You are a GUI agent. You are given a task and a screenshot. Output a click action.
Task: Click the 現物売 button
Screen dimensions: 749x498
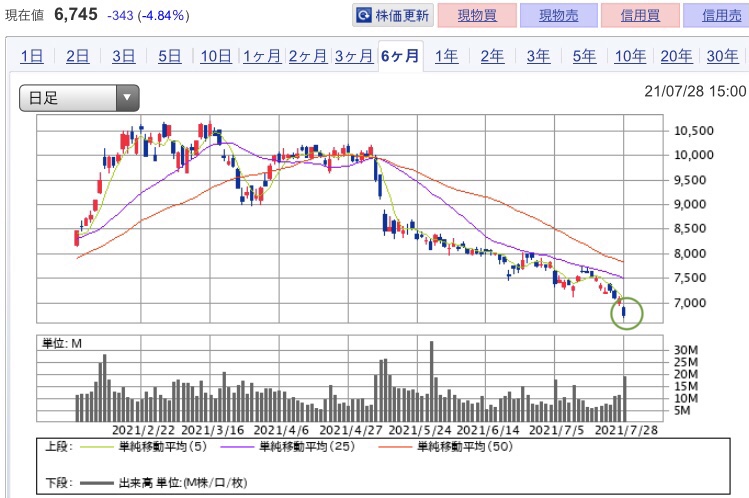point(558,15)
